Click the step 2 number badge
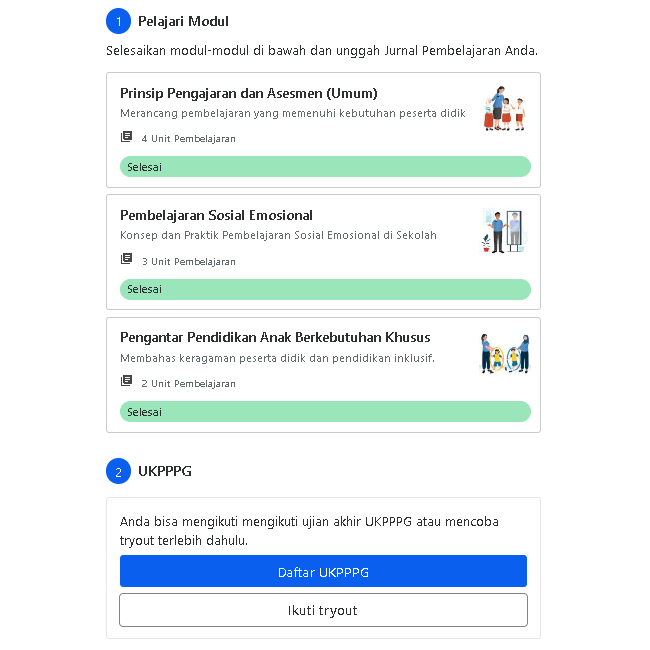Image resolution: width=650 pixels, height=650 pixels. click(x=118, y=471)
